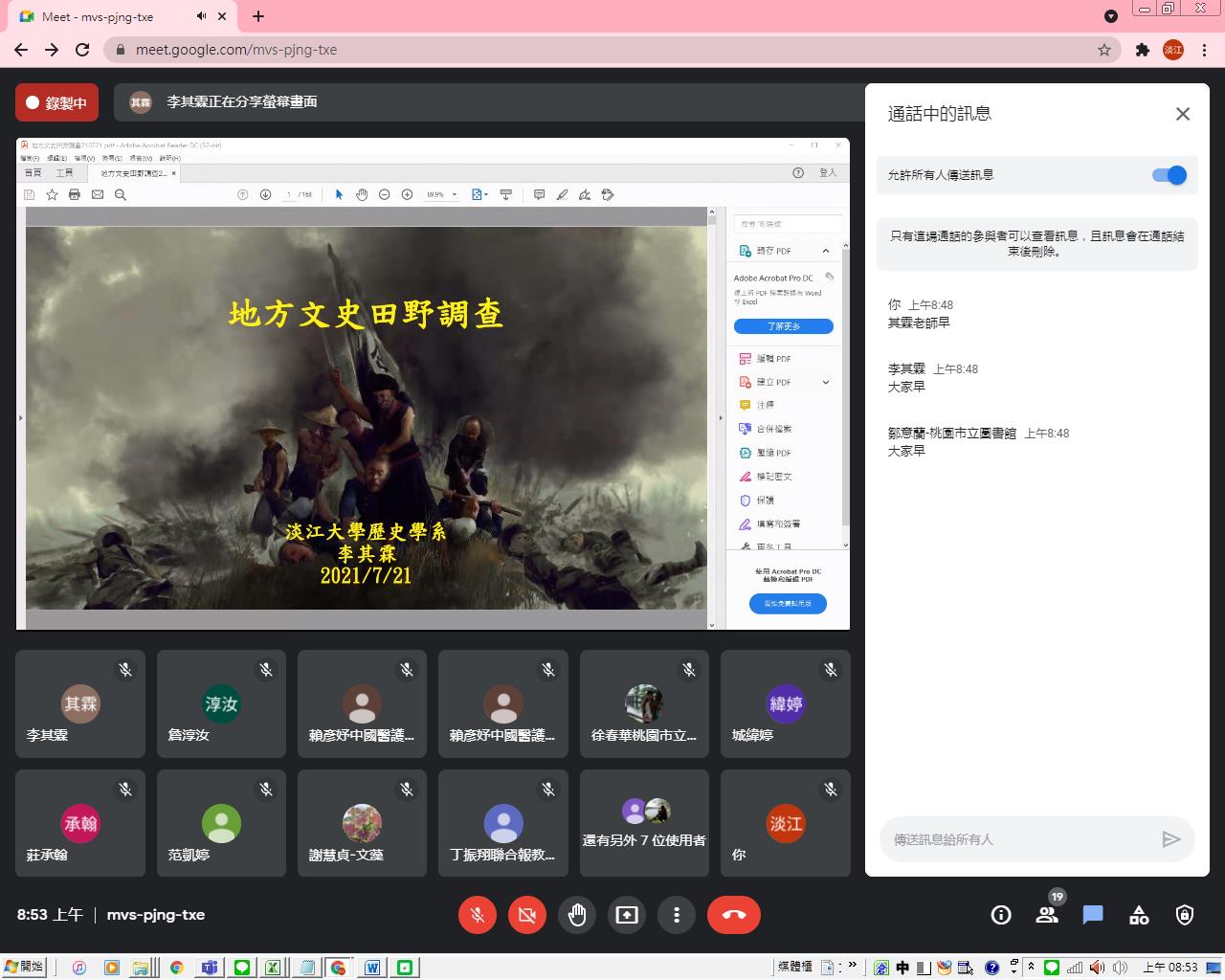Viewport: 1225px width, 980px height.
Task: Open the zoom percentage dropdown in Acrobat
Action: pyautogui.click(x=454, y=194)
